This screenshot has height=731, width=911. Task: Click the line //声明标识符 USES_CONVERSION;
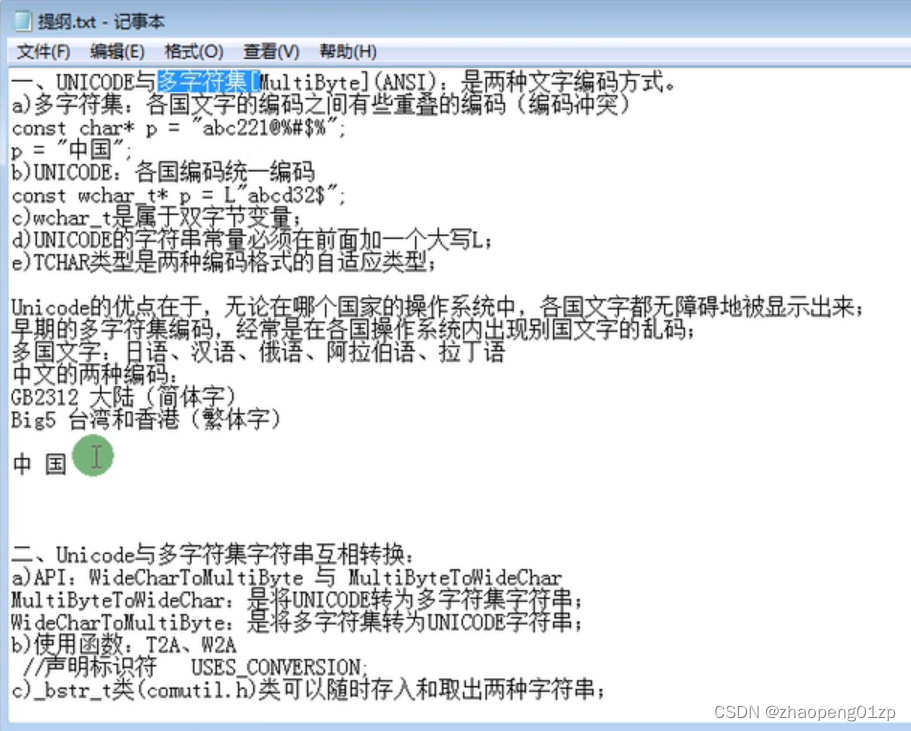(196, 667)
